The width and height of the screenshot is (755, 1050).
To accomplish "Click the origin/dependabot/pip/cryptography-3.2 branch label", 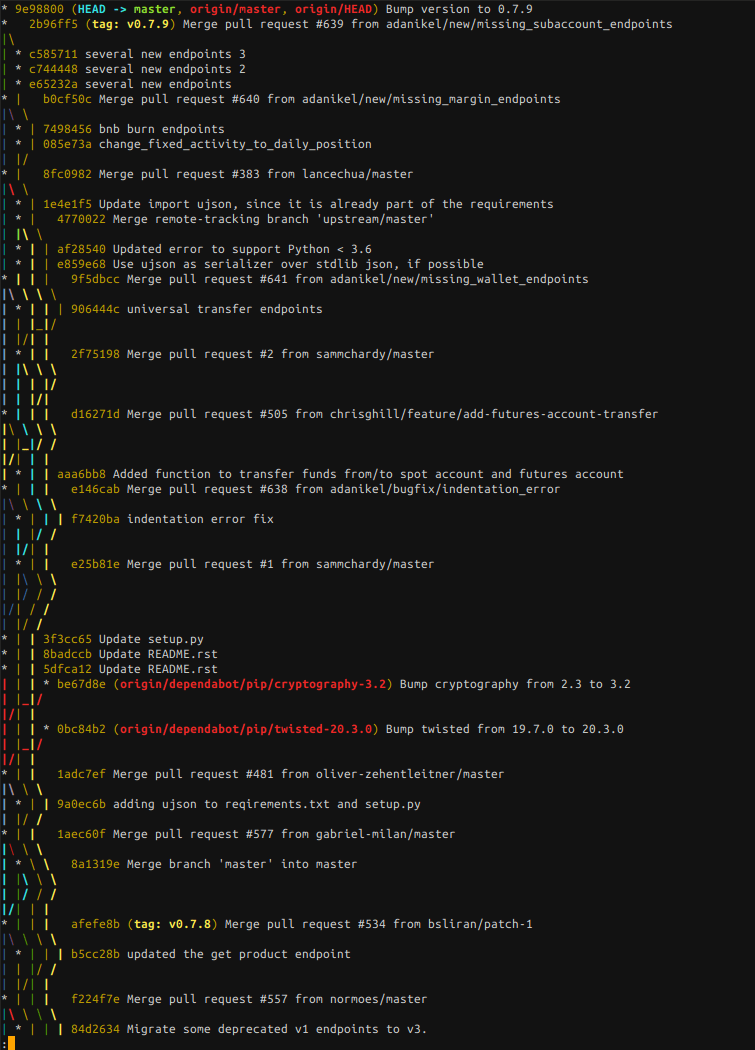I will (x=253, y=684).
